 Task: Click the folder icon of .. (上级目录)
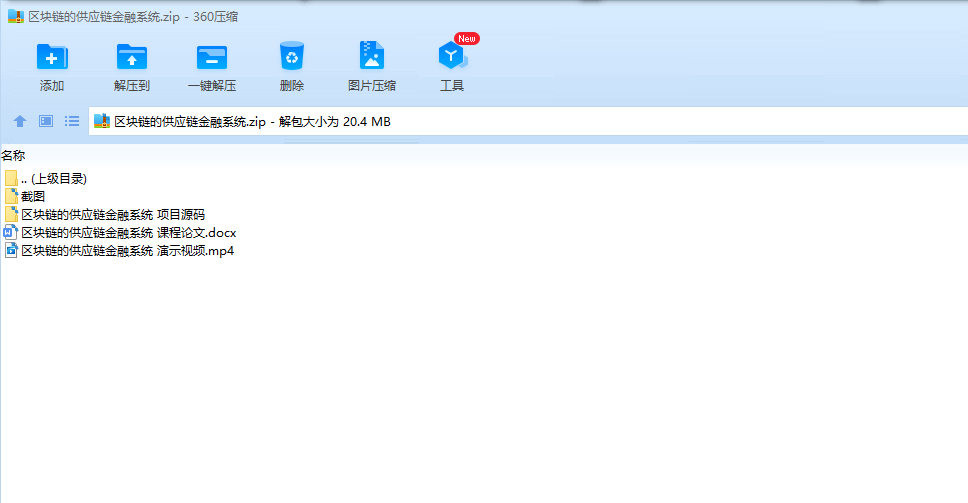click(x=11, y=178)
